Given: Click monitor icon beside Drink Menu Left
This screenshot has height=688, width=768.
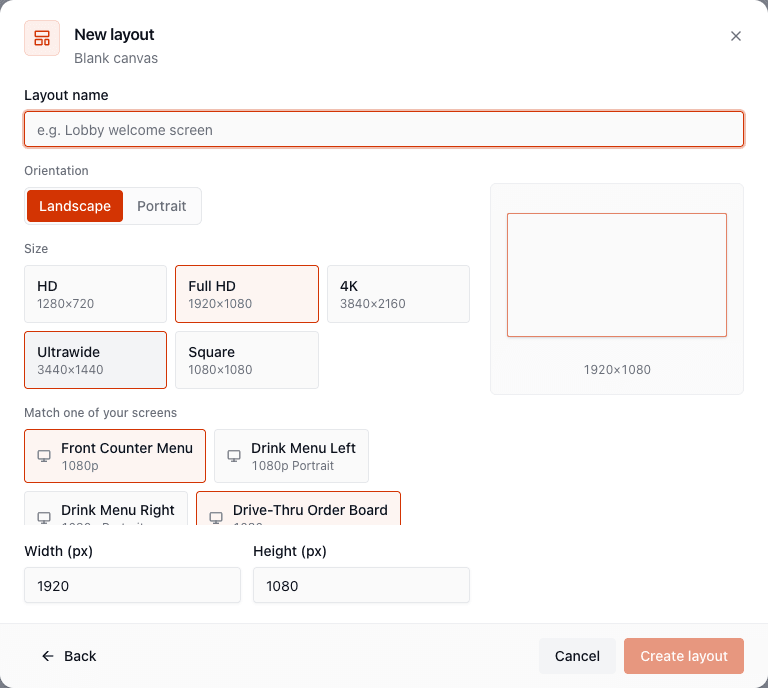Looking at the screenshot, I should click(x=234, y=456).
